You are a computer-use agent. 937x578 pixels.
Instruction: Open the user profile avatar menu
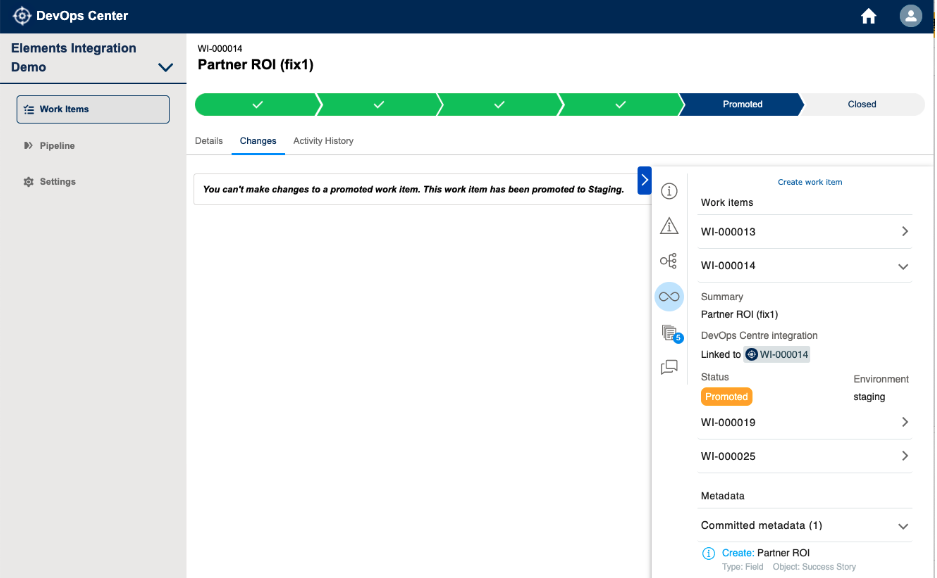(910, 16)
